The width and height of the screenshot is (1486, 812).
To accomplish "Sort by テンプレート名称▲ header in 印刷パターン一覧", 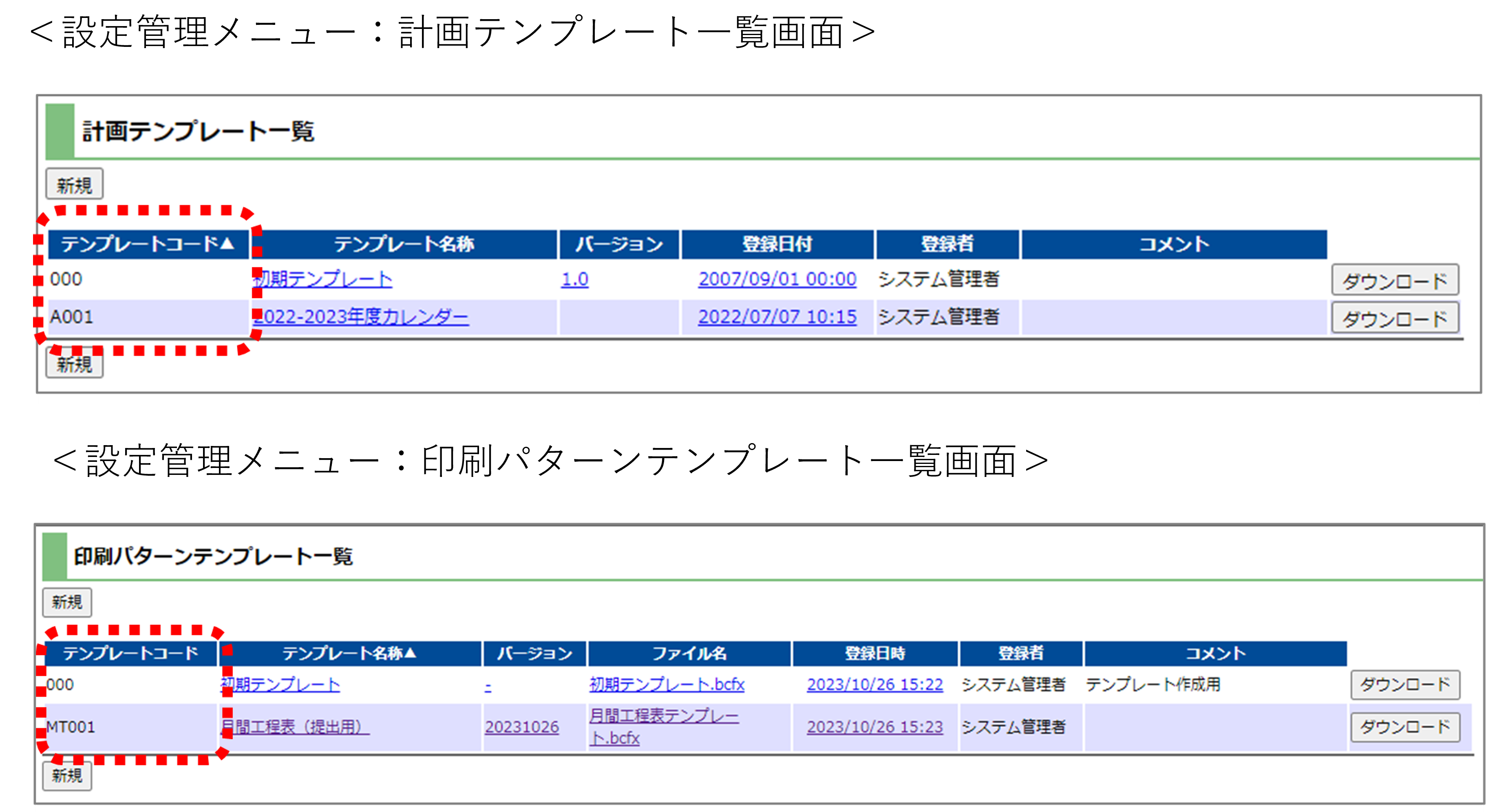I will point(349,653).
